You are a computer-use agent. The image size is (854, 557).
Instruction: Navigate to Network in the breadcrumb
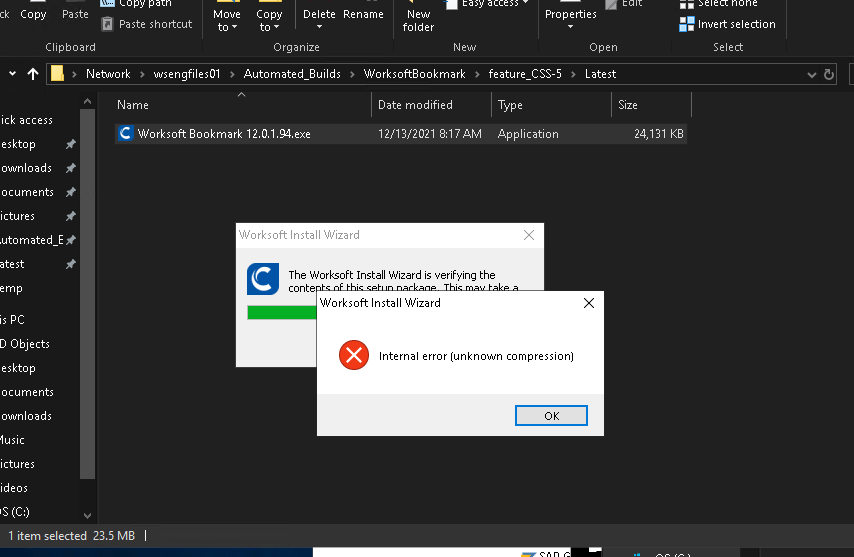108,74
